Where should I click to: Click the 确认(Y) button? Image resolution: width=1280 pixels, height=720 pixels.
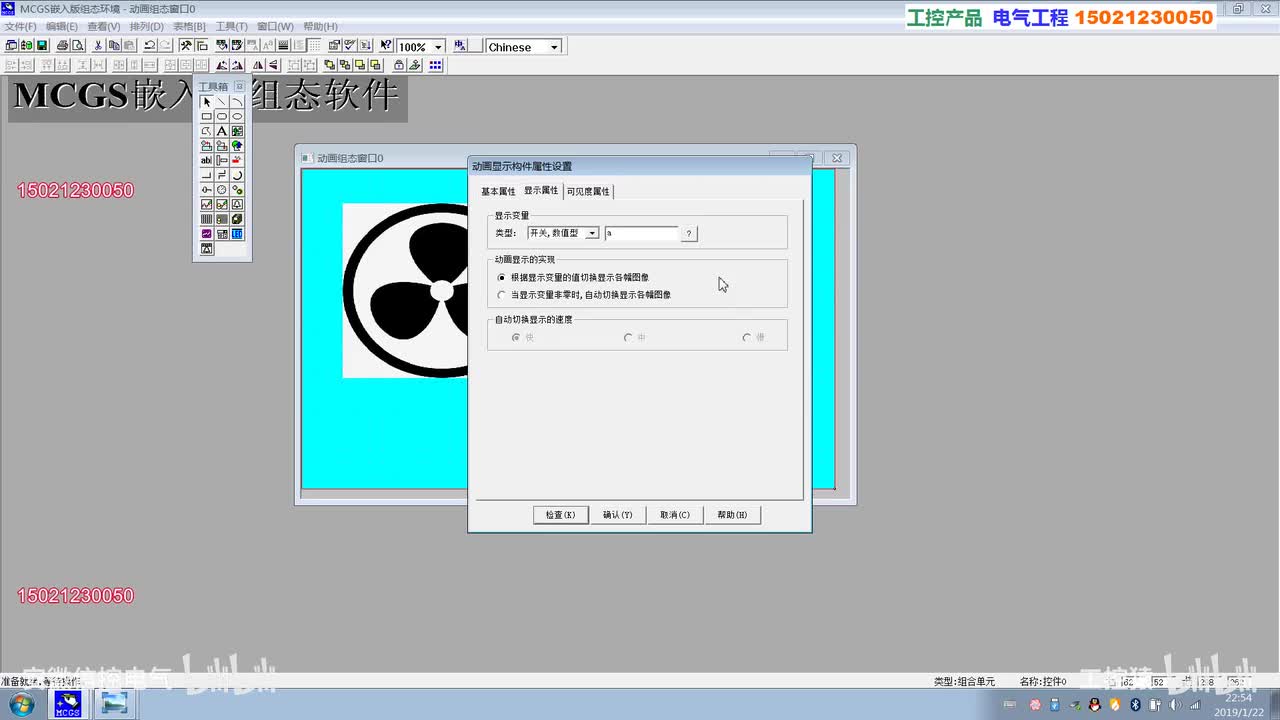618,515
